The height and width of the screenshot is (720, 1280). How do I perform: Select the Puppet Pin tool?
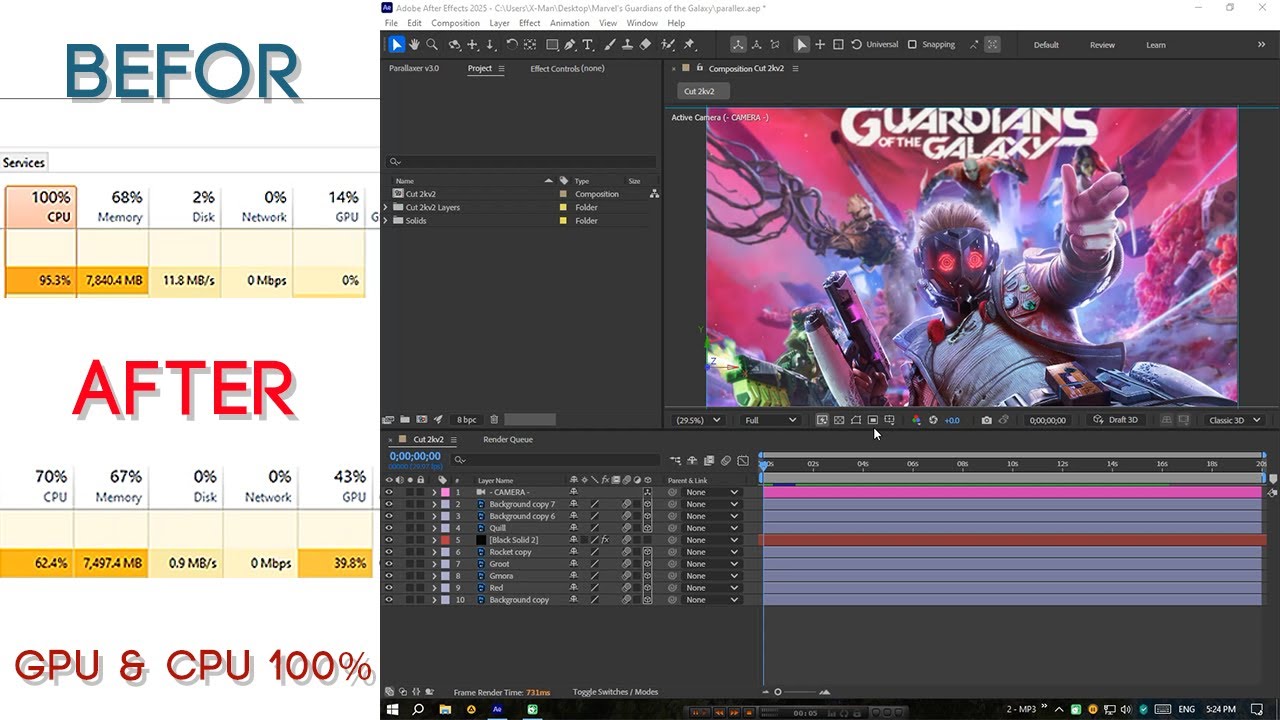[689, 44]
